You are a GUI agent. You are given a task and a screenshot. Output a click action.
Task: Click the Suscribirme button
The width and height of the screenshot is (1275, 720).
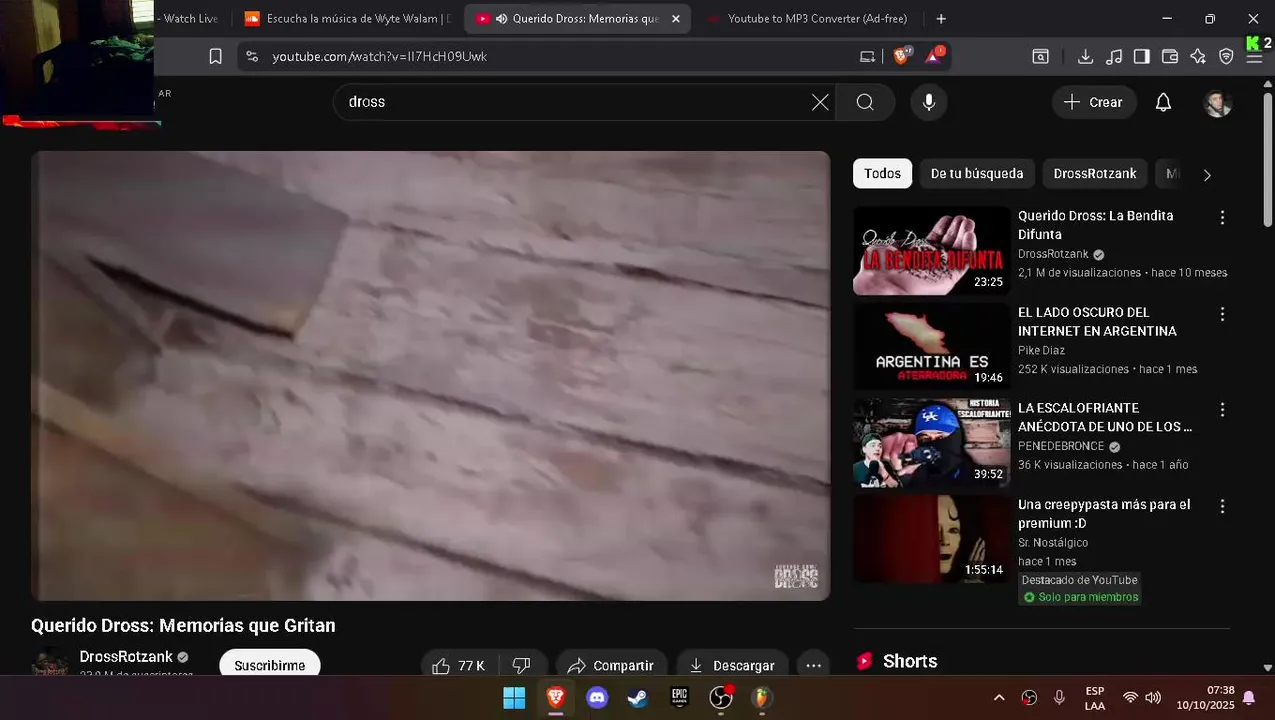(270, 665)
